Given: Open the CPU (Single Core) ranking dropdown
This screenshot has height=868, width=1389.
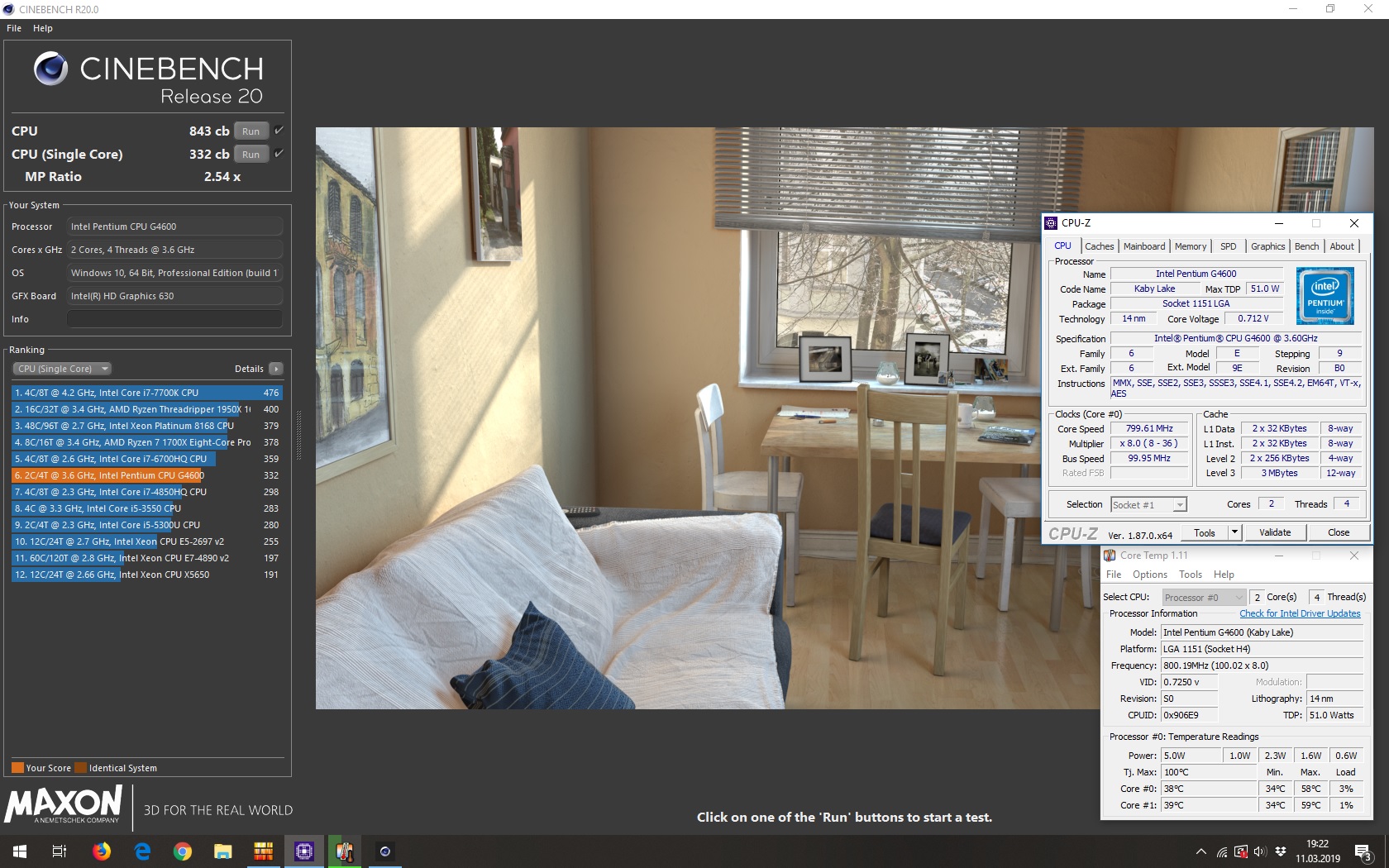Looking at the screenshot, I should [62, 369].
